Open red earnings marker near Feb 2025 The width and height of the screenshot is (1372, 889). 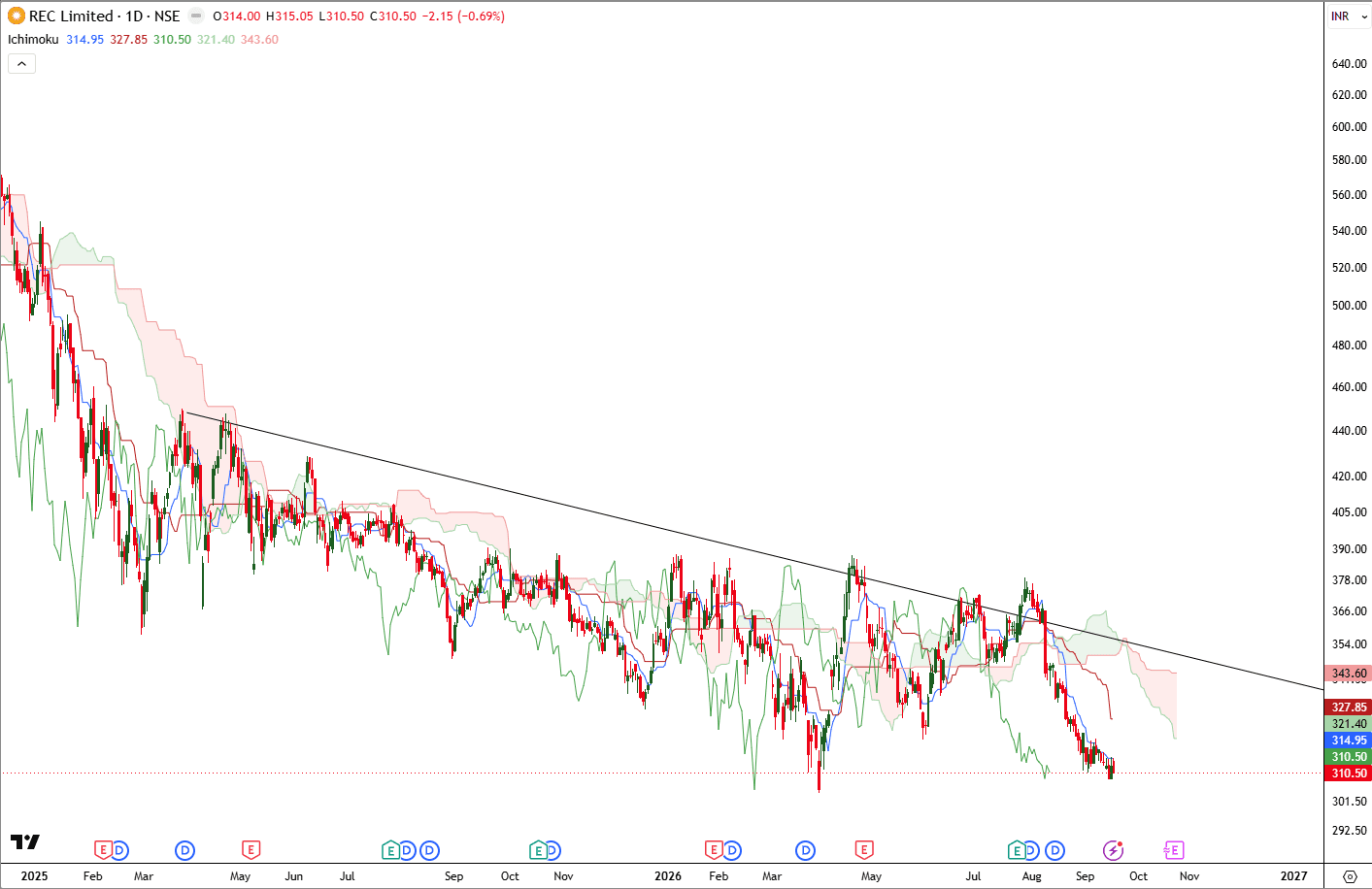(x=102, y=850)
